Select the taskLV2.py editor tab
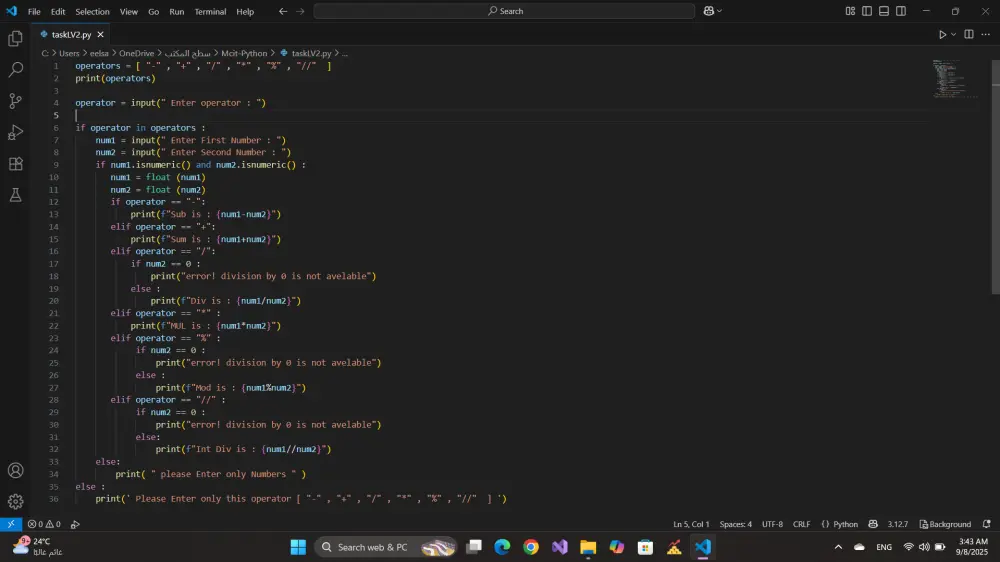 click(x=70, y=34)
